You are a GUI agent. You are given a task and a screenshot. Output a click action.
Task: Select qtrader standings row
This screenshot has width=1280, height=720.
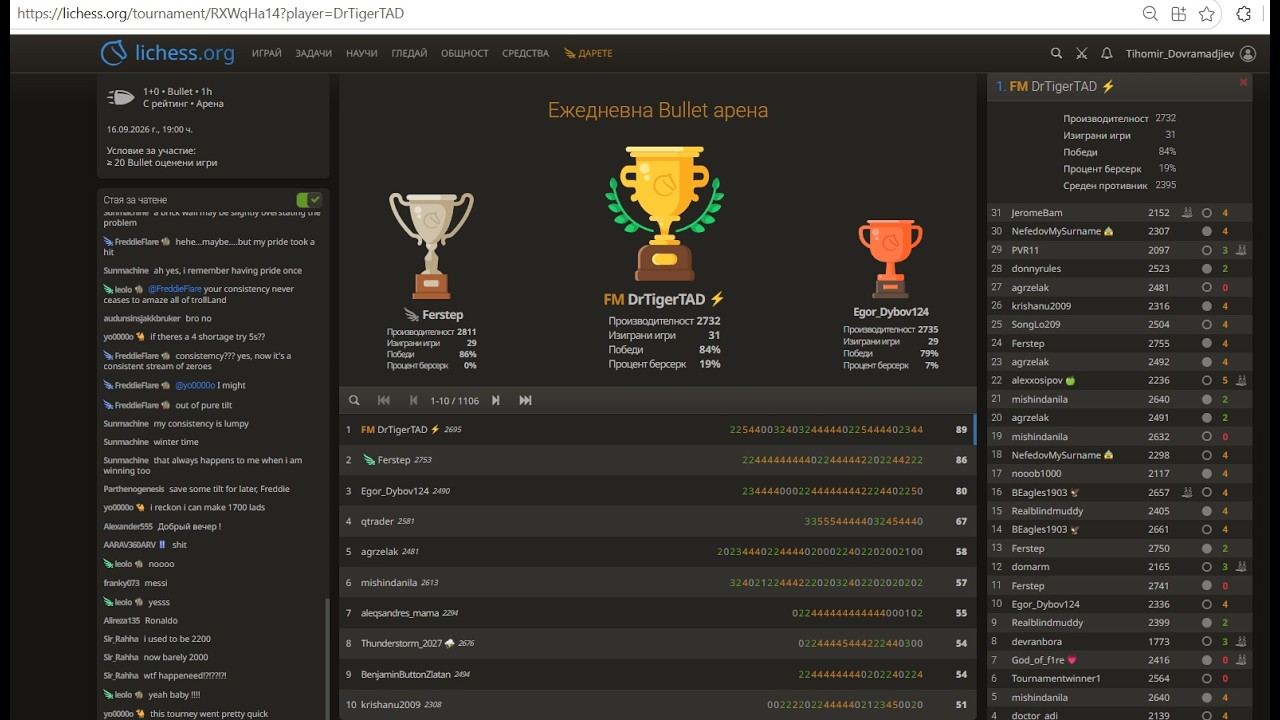(x=657, y=521)
